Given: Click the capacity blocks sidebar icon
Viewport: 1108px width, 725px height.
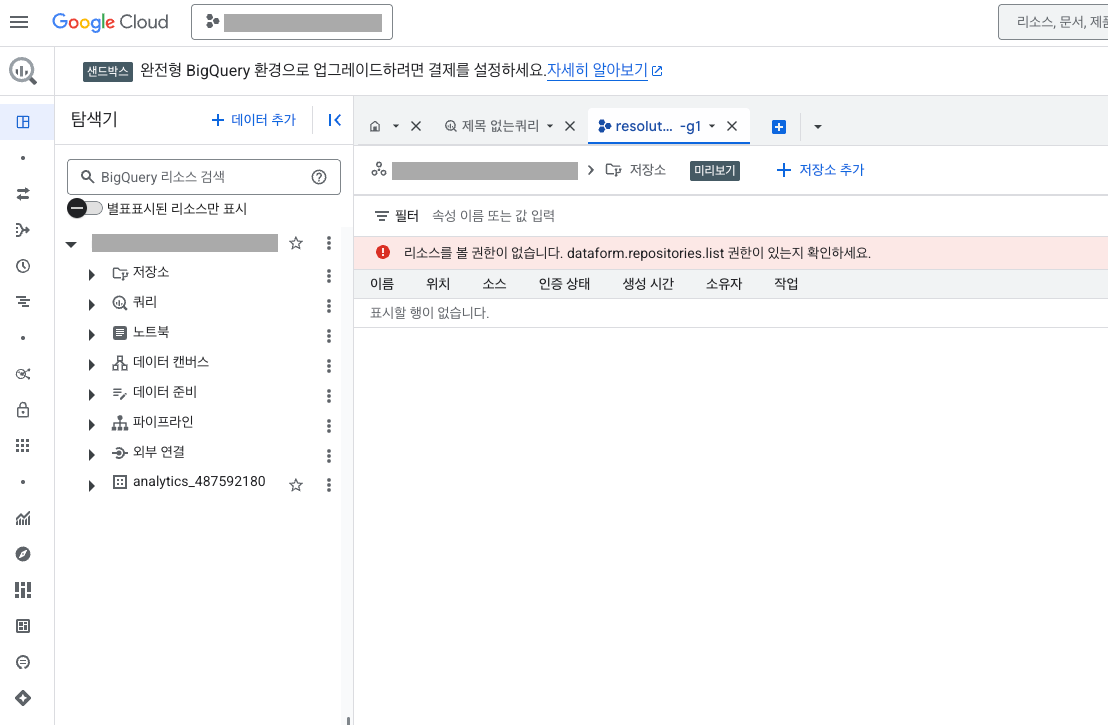Looking at the screenshot, I should (x=23, y=589).
